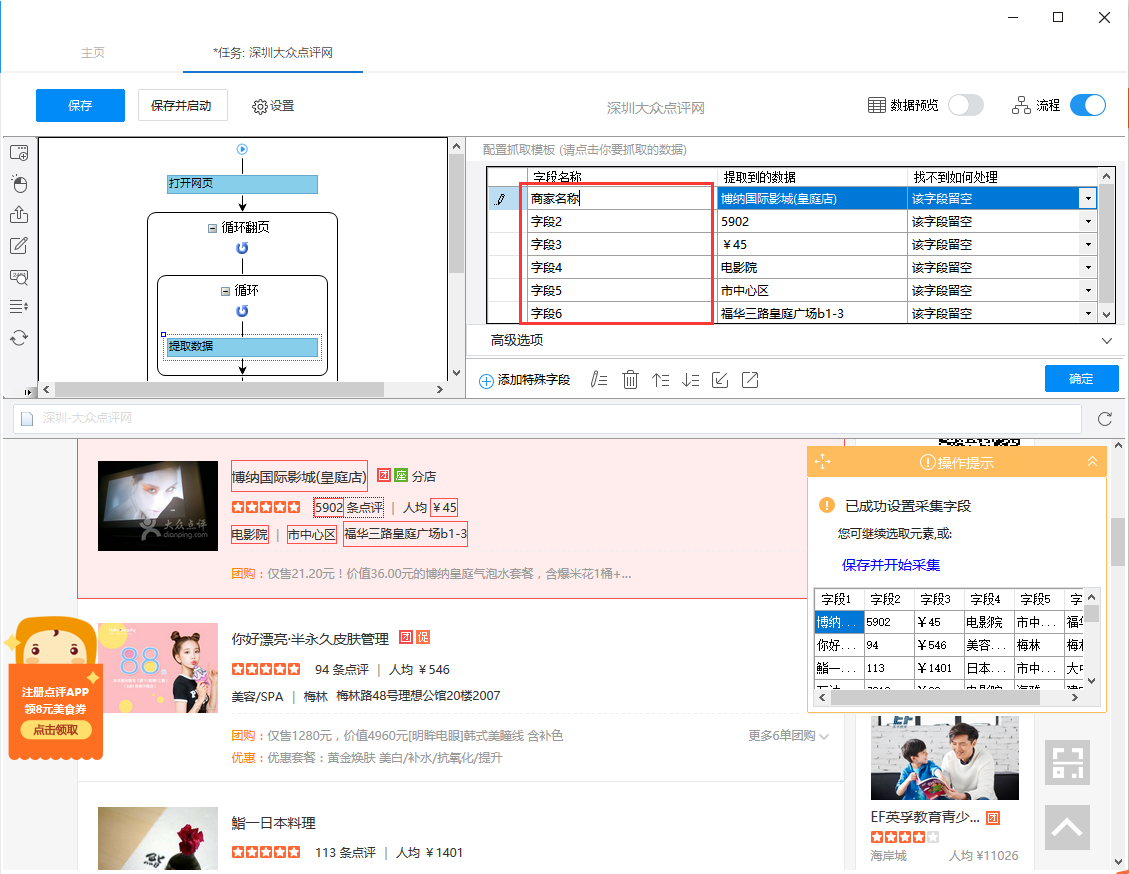Click the add special field plus icon
The height and width of the screenshot is (874, 1129).
[x=487, y=381]
